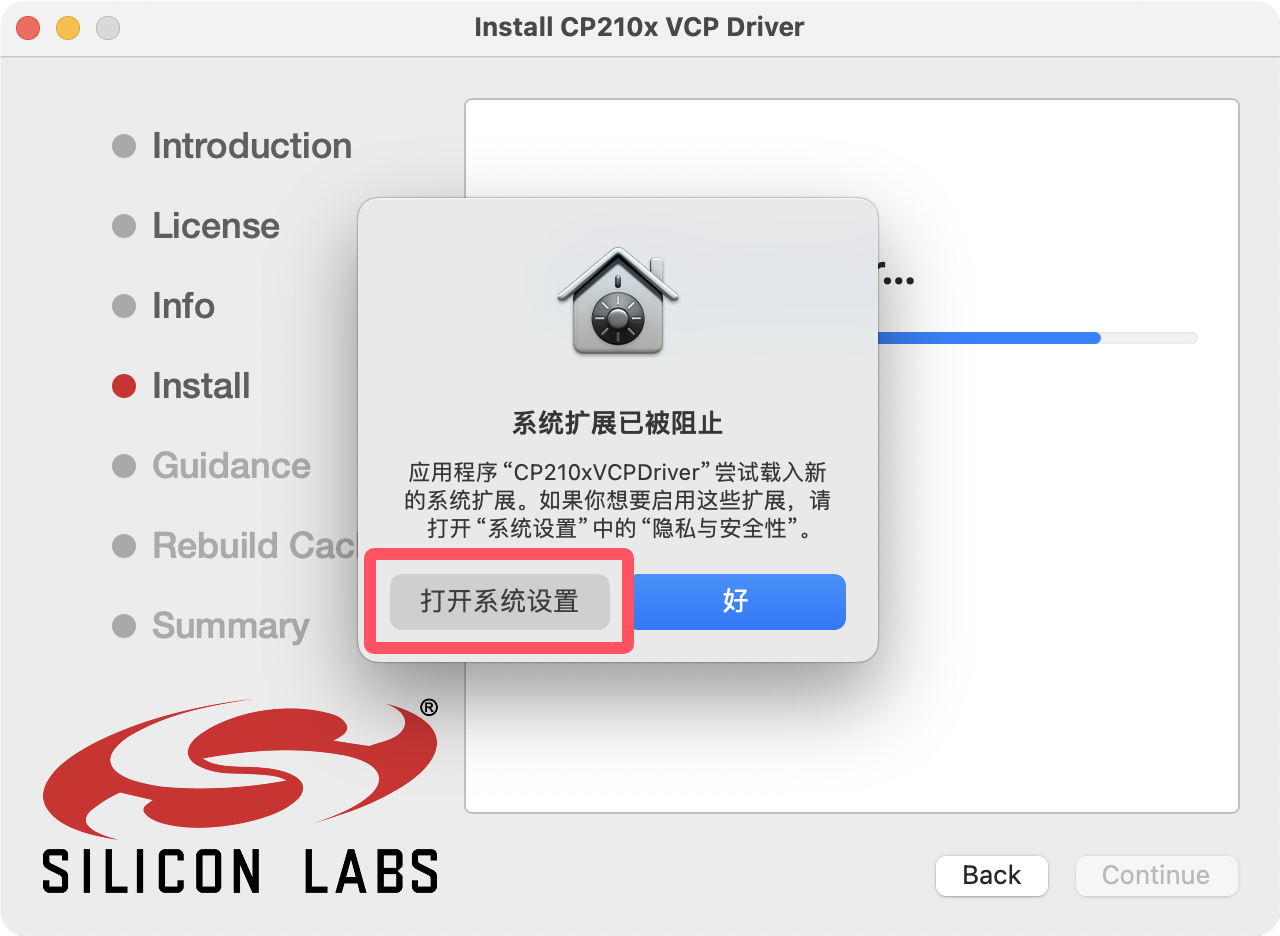1280x936 pixels.
Task: Select the Rebuild Cache step label
Action: pyautogui.click(x=254, y=546)
